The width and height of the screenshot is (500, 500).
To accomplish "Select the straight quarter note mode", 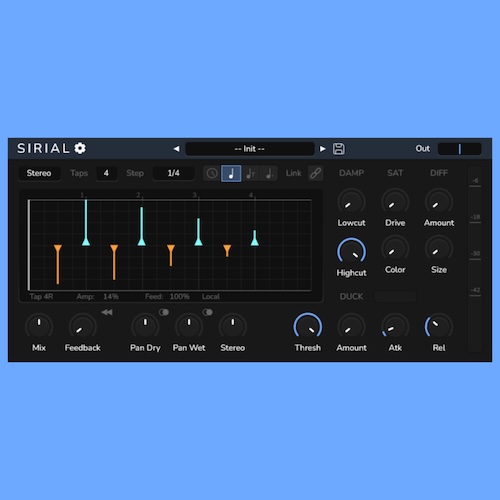I will click(231, 173).
